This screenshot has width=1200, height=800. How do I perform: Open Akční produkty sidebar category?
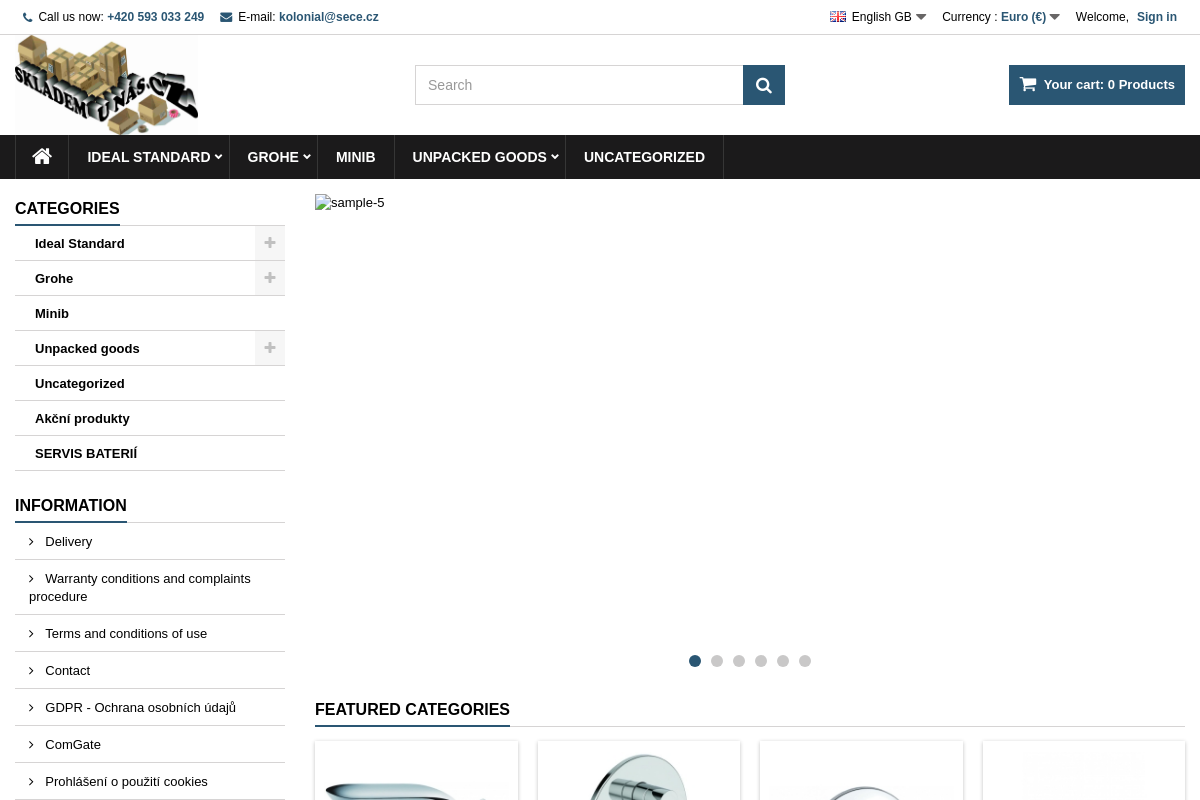(82, 418)
